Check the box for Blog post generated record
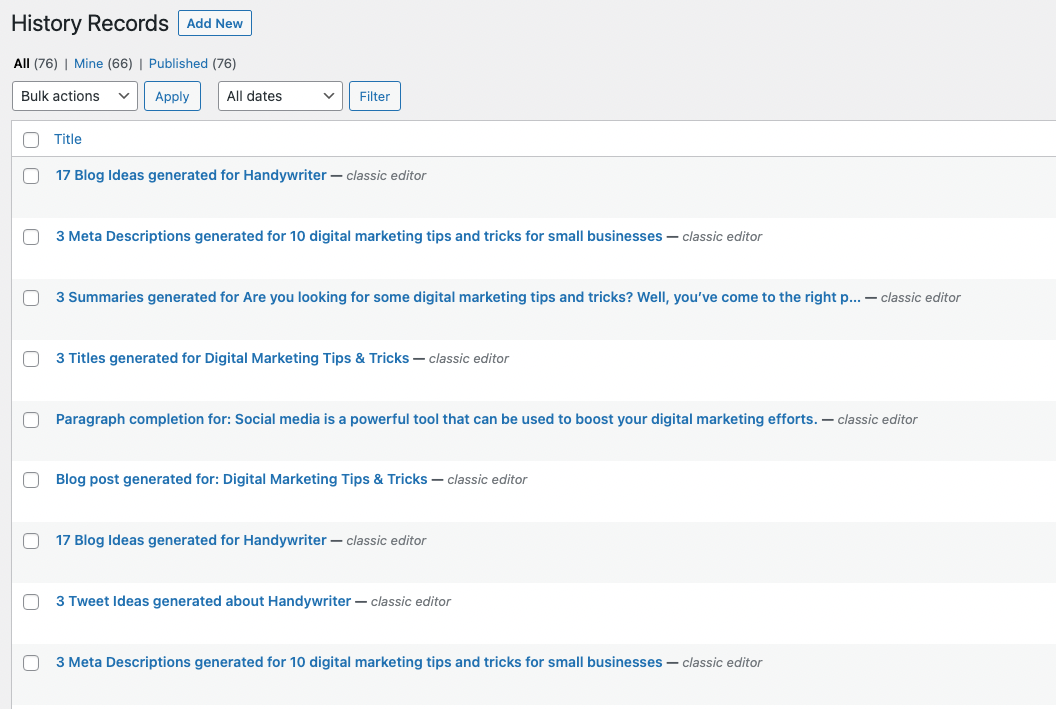The width and height of the screenshot is (1056, 709). [x=30, y=480]
